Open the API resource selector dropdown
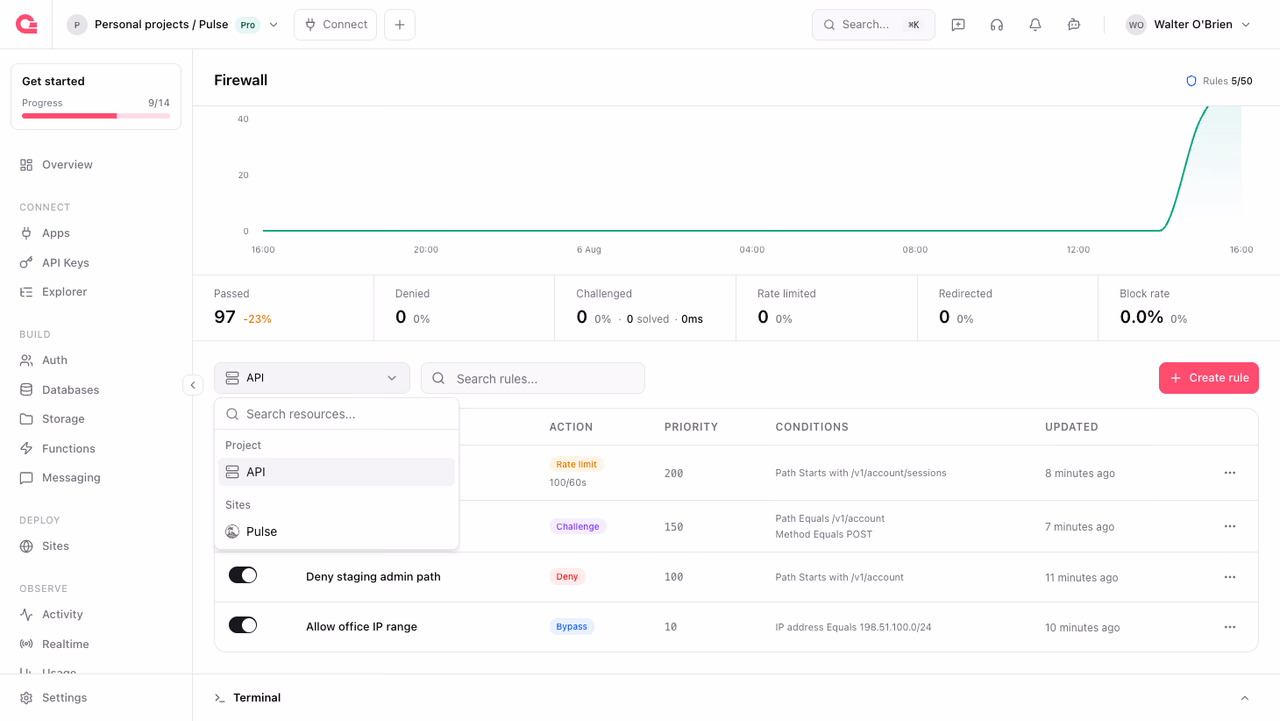The image size is (1280, 721). point(312,378)
